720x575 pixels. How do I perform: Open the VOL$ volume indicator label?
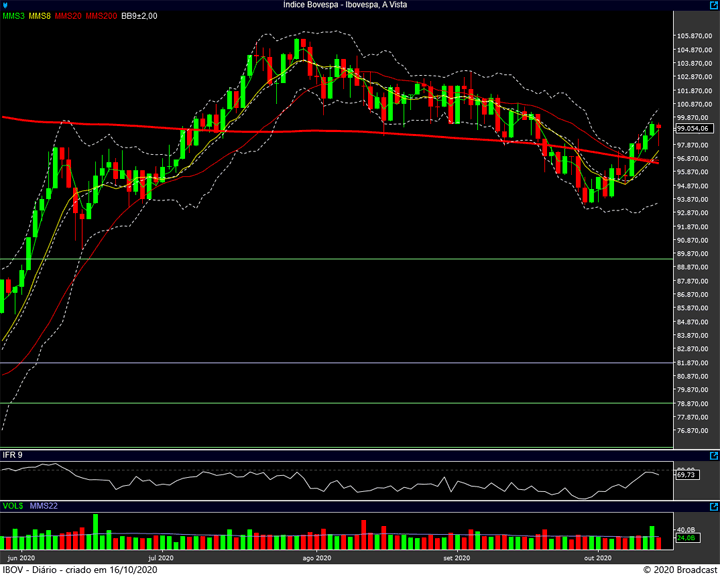[x=12, y=507]
